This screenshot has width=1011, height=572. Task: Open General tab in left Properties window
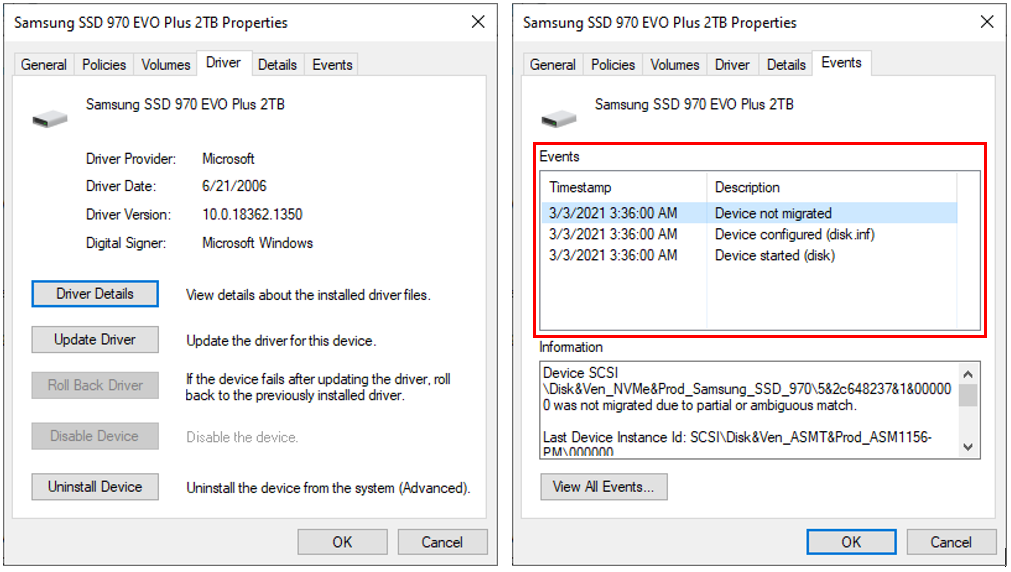click(x=43, y=64)
